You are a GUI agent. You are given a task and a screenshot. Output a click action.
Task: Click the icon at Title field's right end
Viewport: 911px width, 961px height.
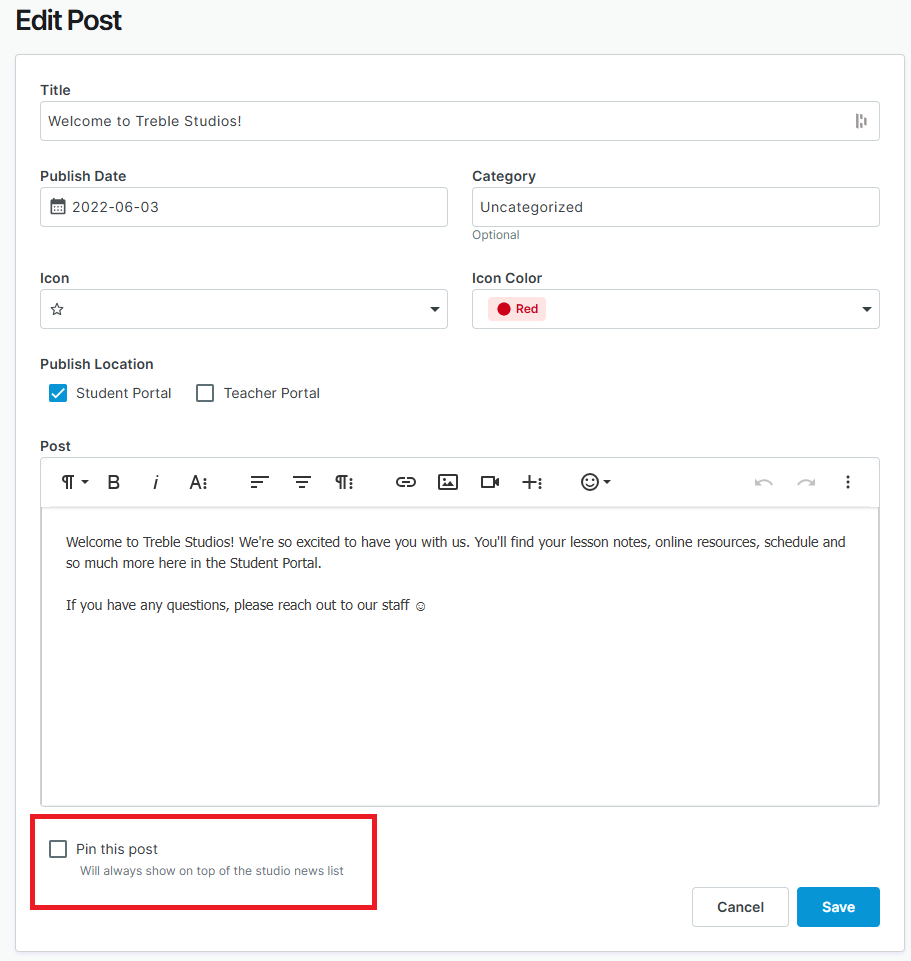[x=861, y=121]
